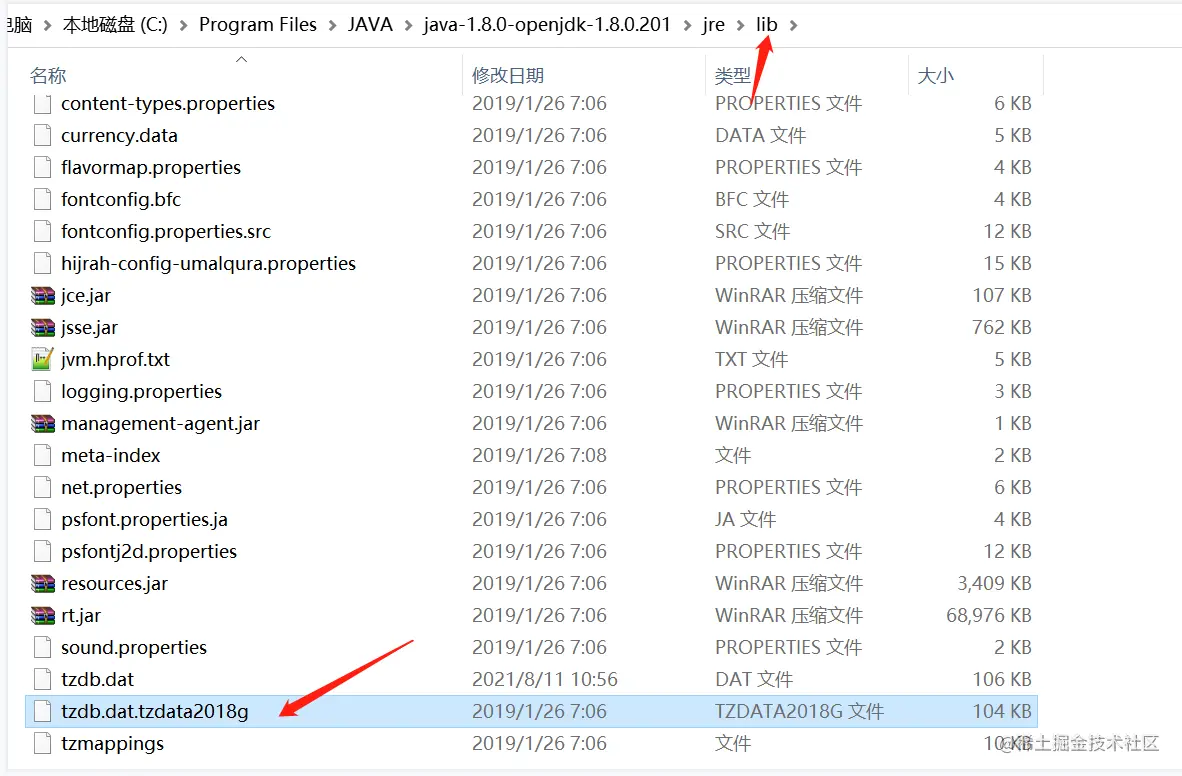This screenshot has height=776, width=1182.
Task: Click the net.properties file icon
Action: click(42, 487)
